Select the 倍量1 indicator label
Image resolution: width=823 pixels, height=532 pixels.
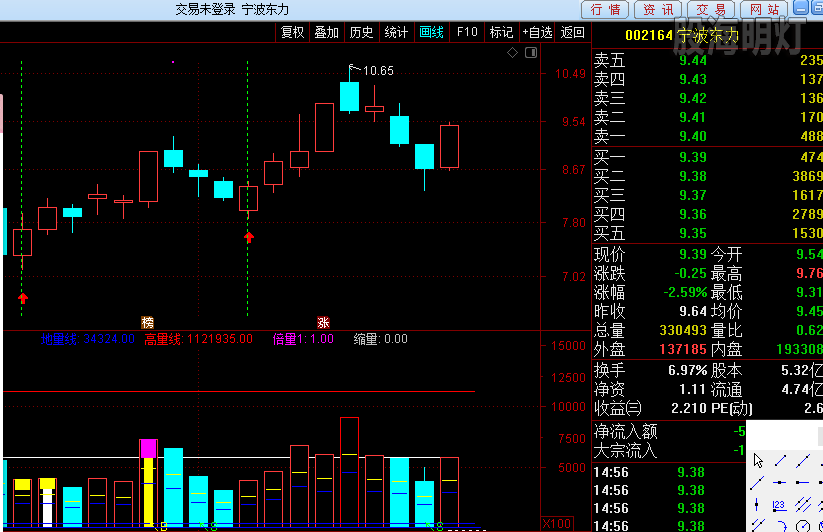click(x=303, y=339)
